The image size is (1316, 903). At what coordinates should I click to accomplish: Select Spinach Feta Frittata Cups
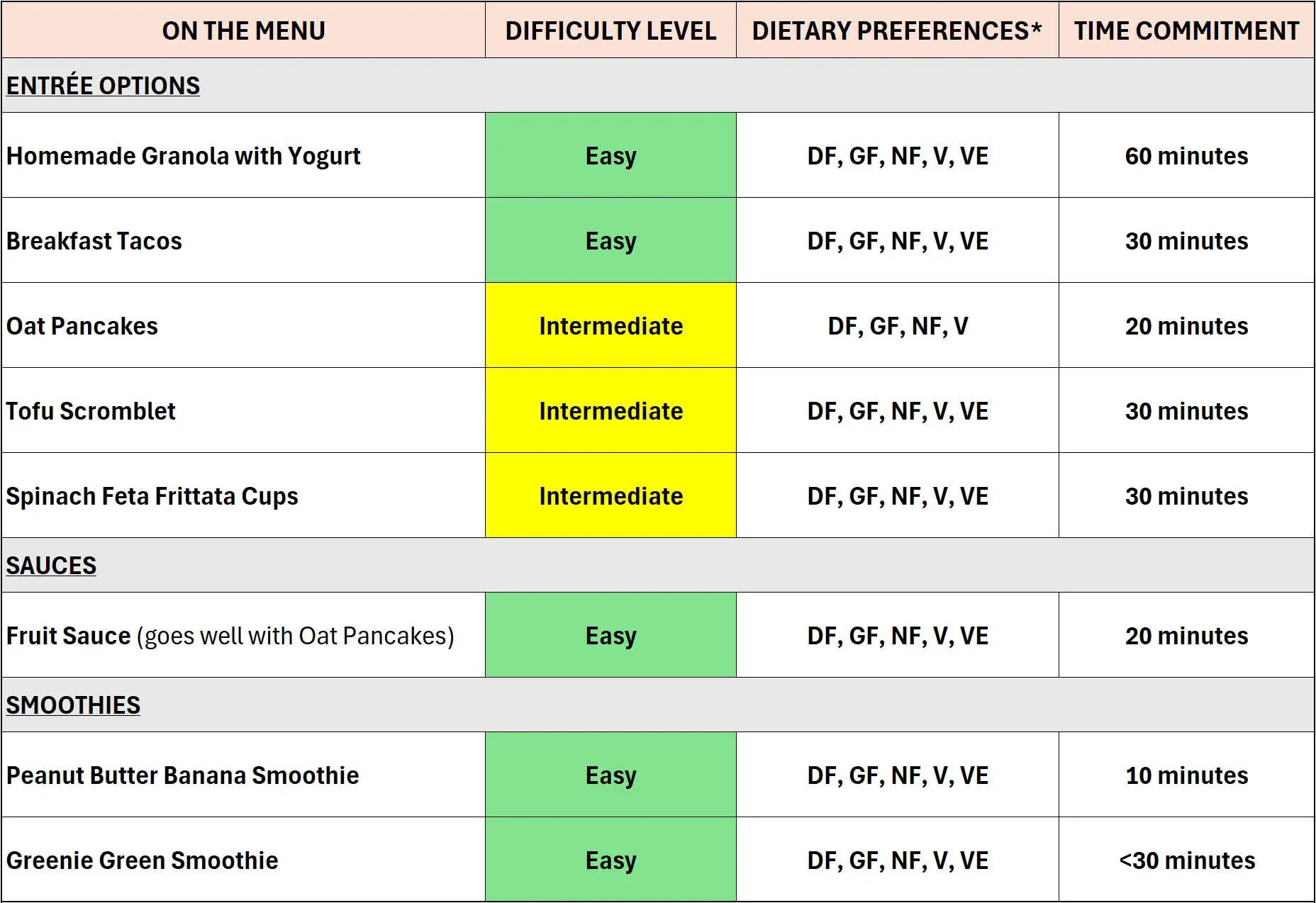(x=152, y=495)
